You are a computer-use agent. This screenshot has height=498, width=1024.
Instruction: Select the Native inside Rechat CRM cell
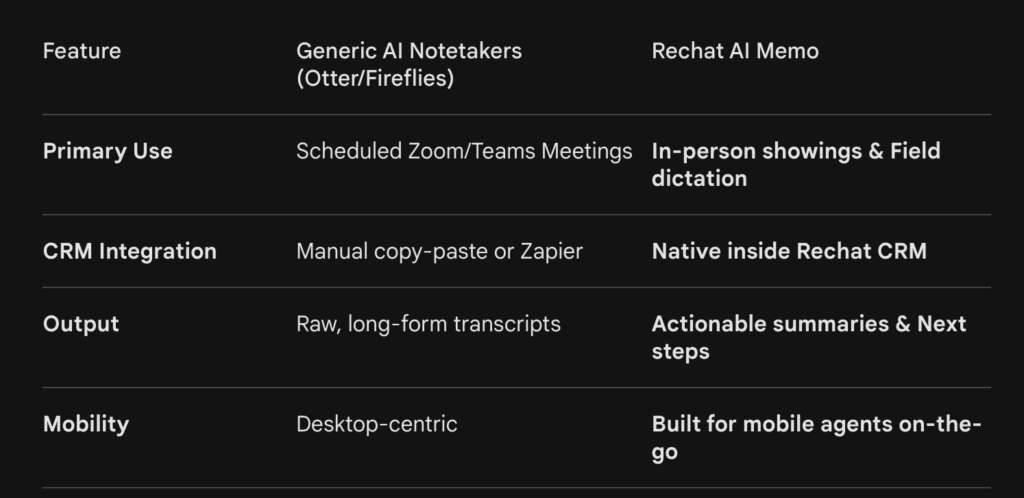coord(789,251)
